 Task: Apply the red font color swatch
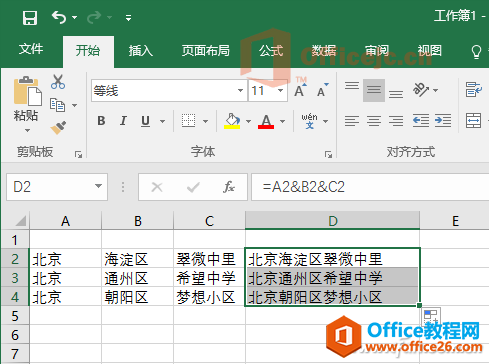(266, 121)
